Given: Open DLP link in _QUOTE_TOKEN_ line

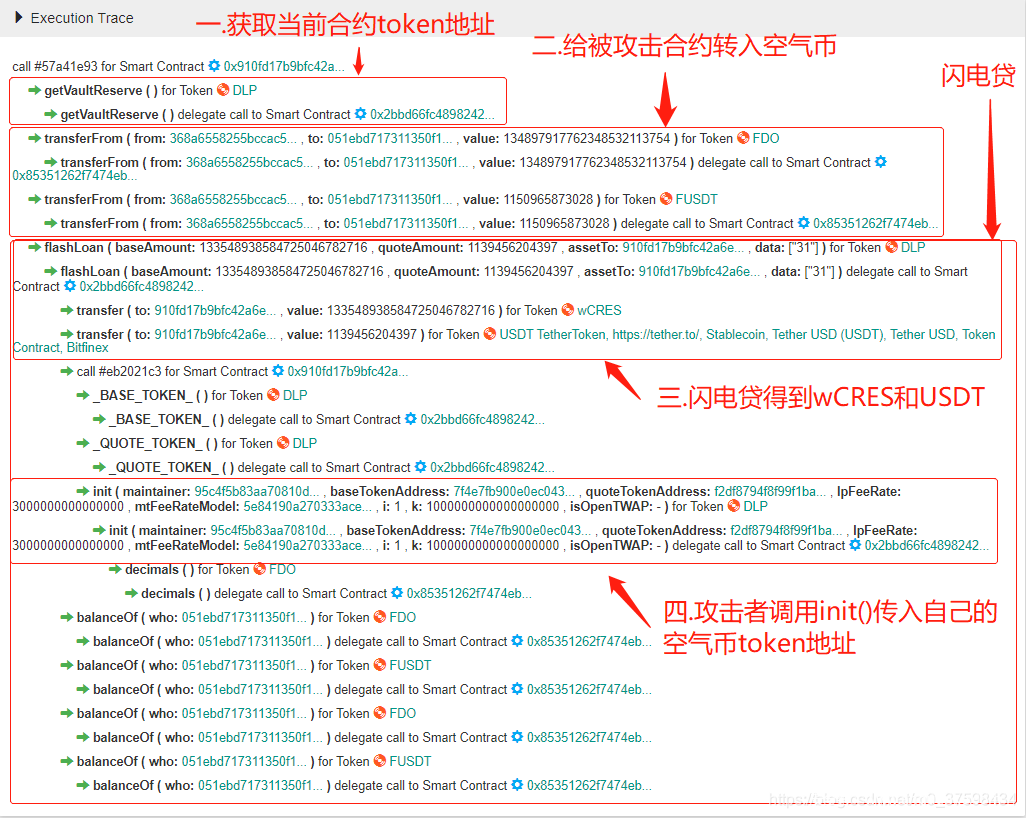Looking at the screenshot, I should (305, 443).
